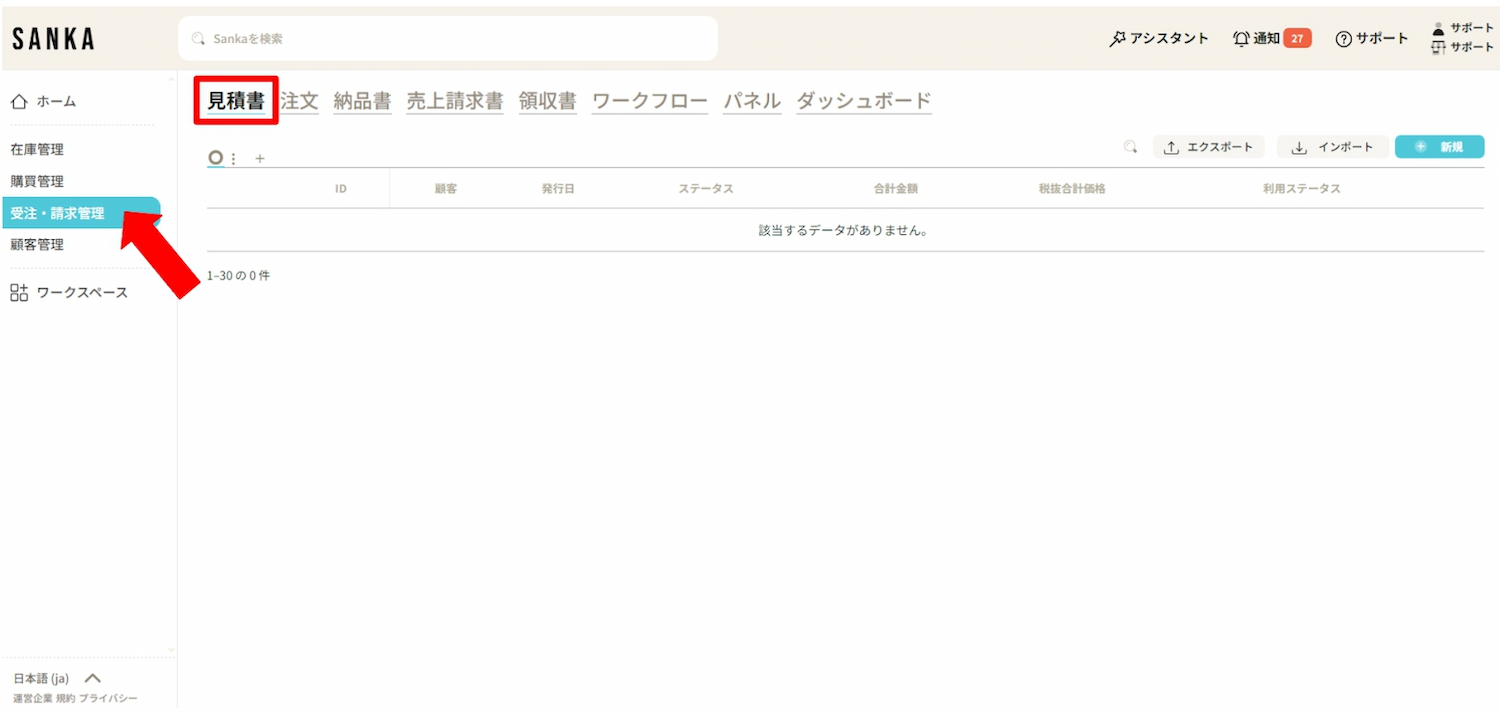Image resolution: width=1500 pixels, height=712 pixels.
Task: Open notifications via the bell icon
Action: tap(1241, 39)
